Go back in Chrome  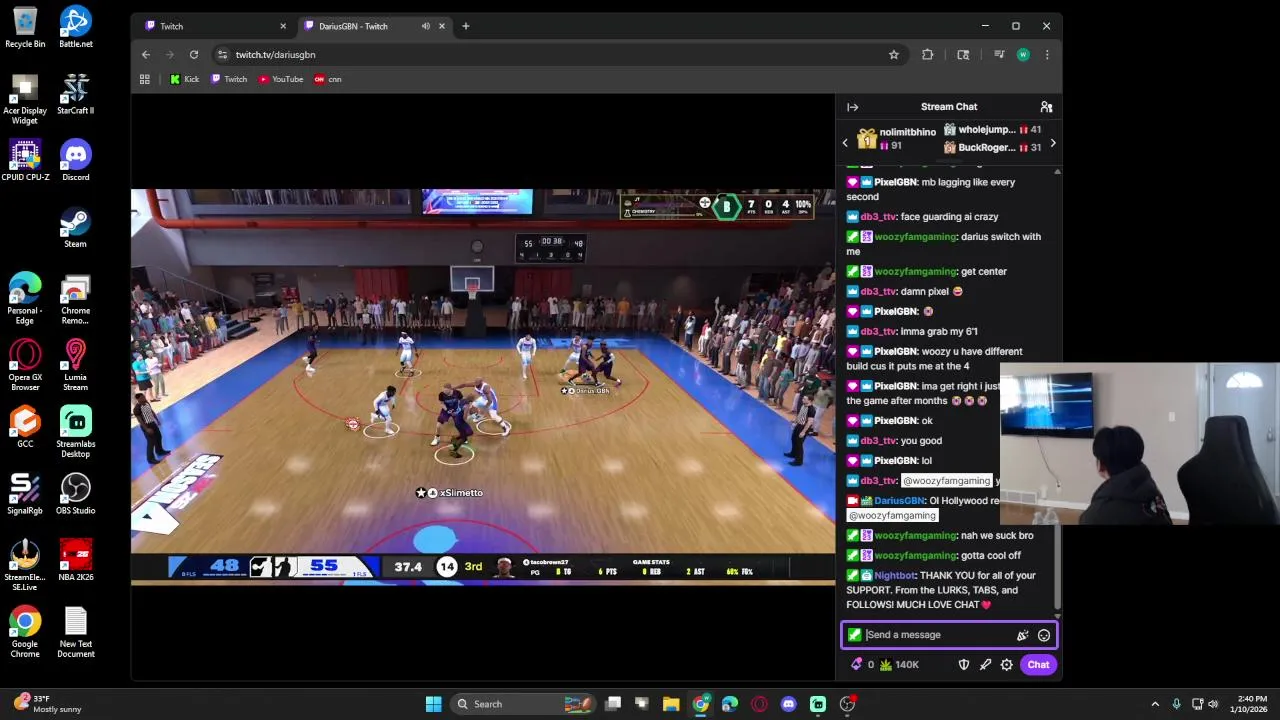146,55
